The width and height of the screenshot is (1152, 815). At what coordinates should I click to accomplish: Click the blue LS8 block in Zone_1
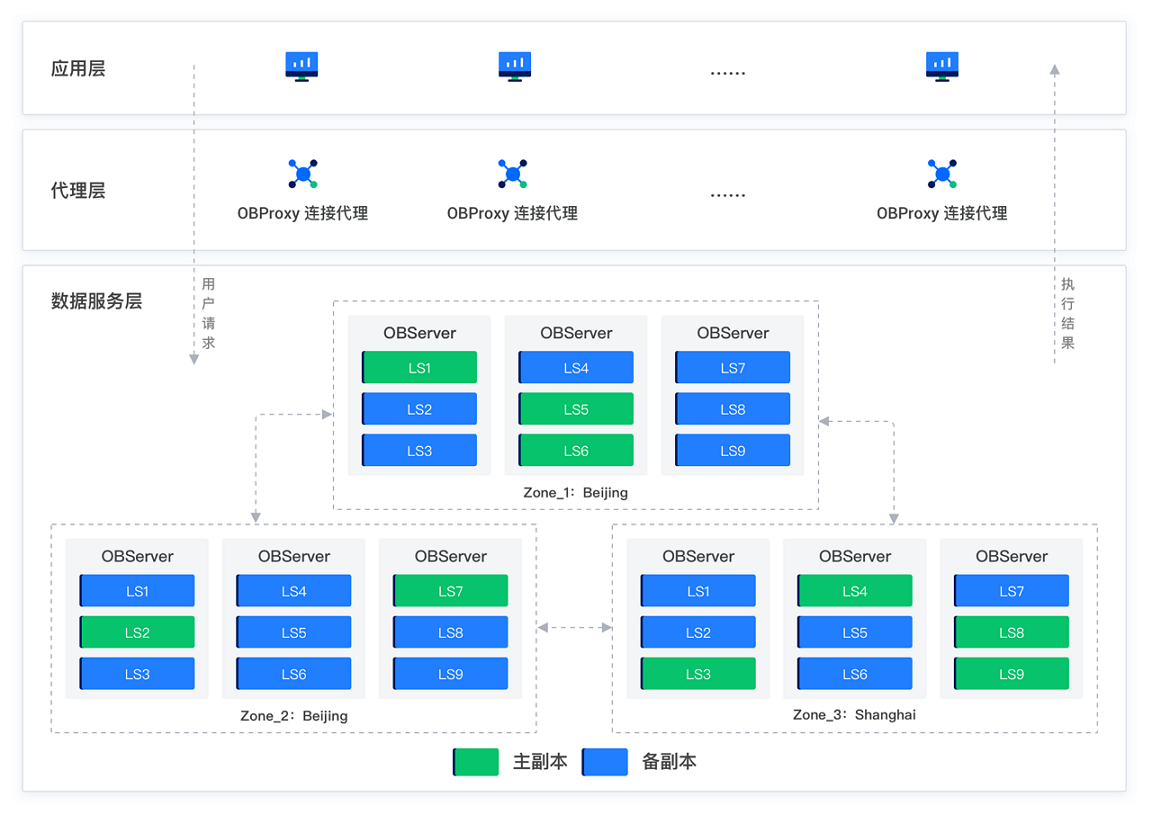(732, 409)
